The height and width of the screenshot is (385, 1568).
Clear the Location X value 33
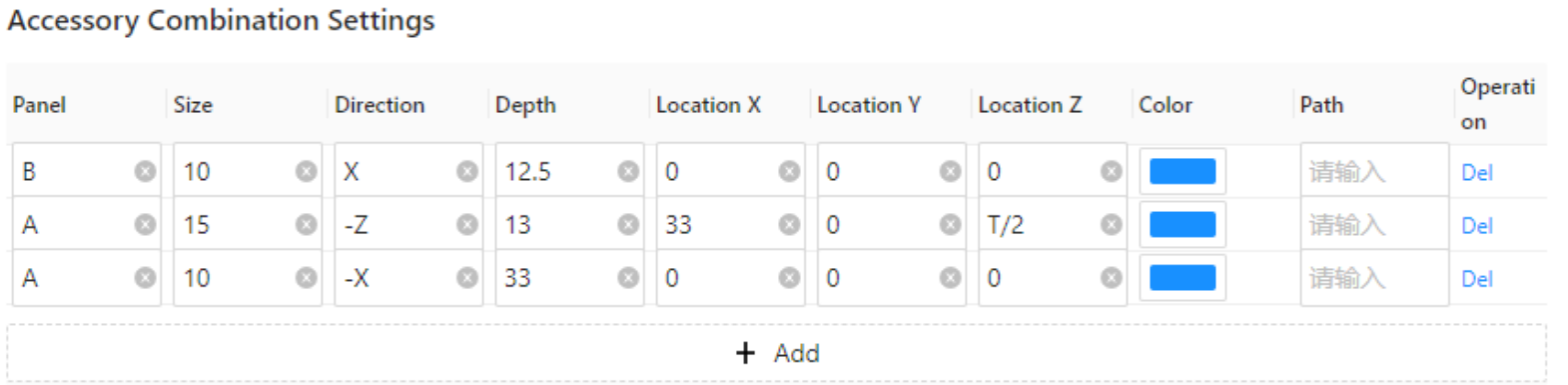pyautogui.click(x=789, y=225)
